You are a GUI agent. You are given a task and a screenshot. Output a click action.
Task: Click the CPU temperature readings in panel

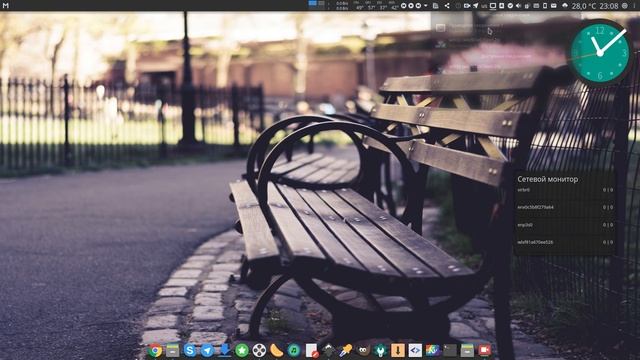tap(376, 5)
